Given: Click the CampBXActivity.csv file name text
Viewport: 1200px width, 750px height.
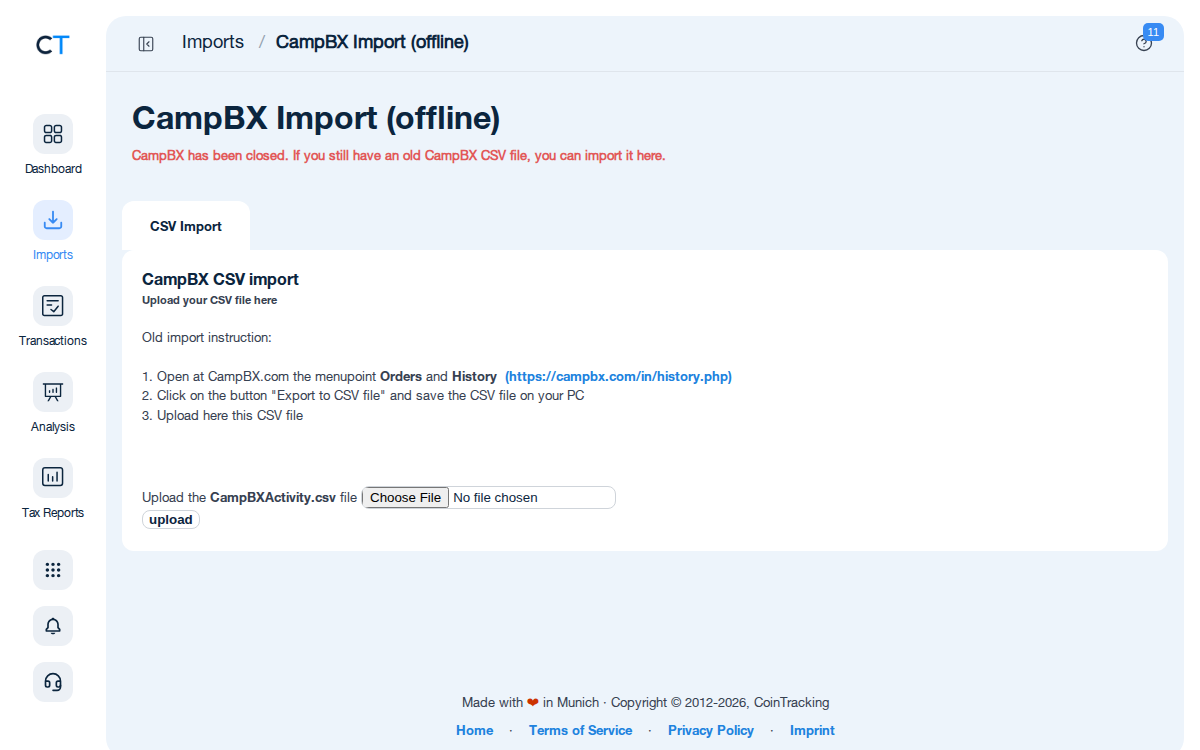Looking at the screenshot, I should (x=273, y=497).
